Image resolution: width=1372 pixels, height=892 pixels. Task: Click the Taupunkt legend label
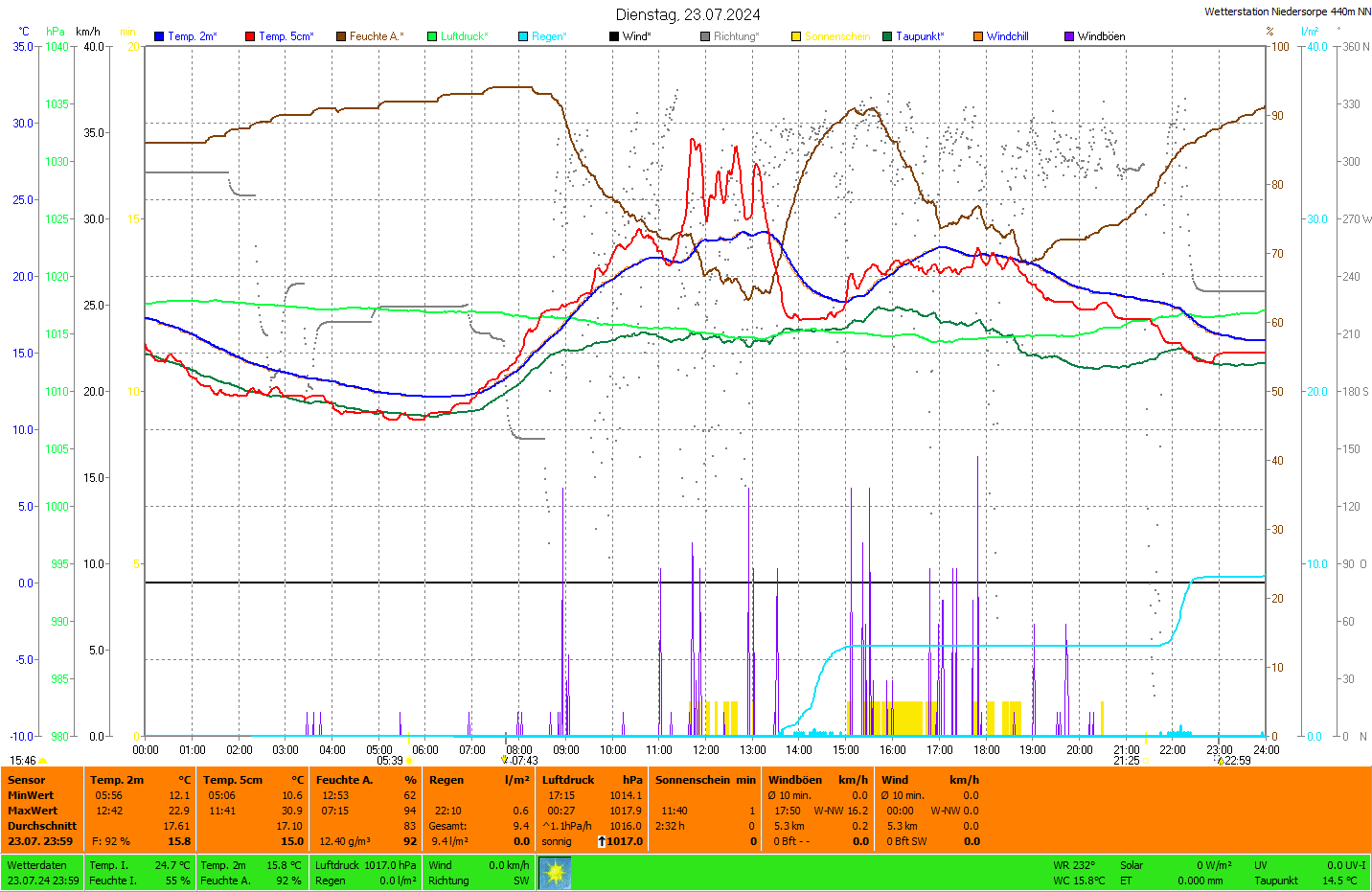tap(919, 36)
